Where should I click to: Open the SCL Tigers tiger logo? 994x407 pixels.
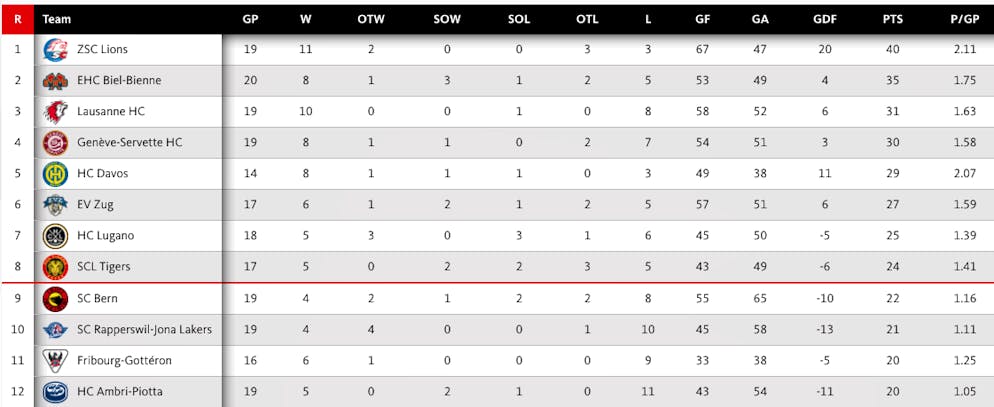55,267
